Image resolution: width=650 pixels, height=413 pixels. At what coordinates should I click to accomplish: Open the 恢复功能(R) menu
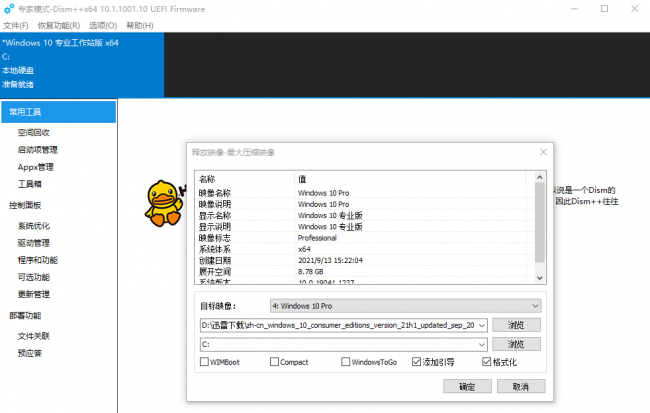tap(59, 26)
